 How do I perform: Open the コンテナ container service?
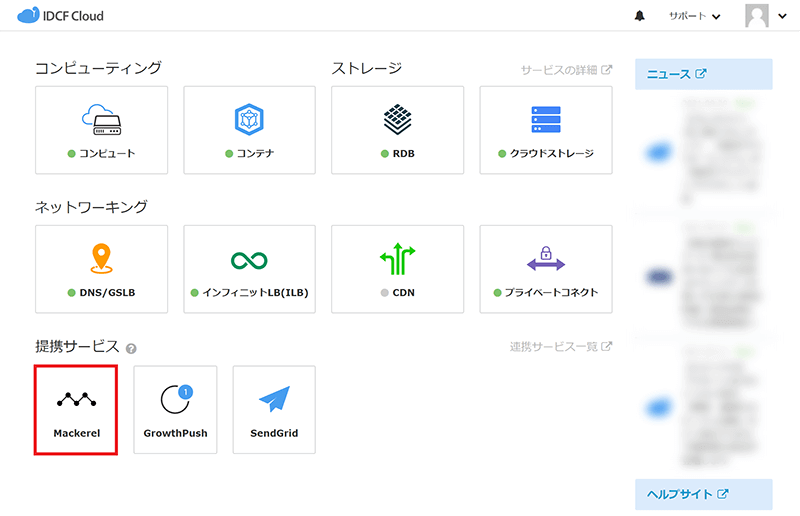tap(249, 130)
